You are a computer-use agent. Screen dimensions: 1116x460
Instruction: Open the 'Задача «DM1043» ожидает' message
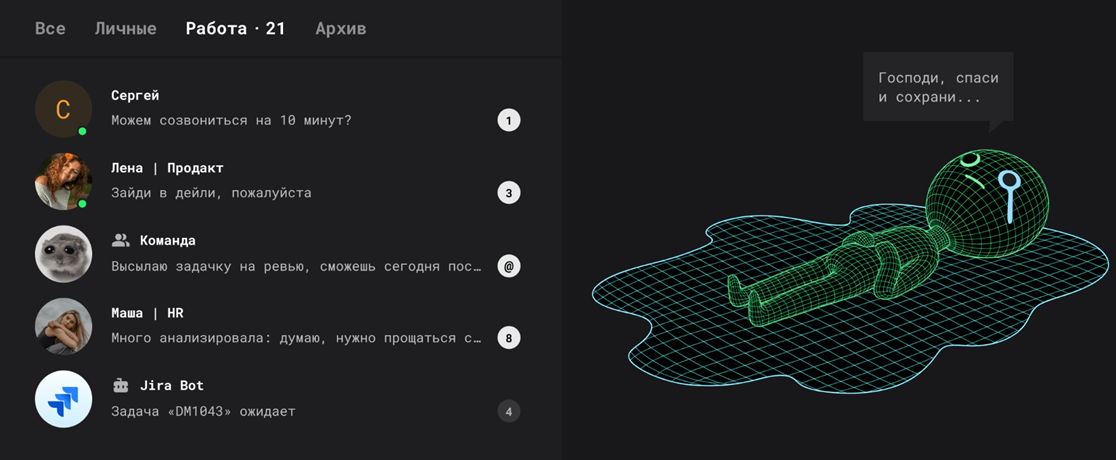tap(203, 411)
